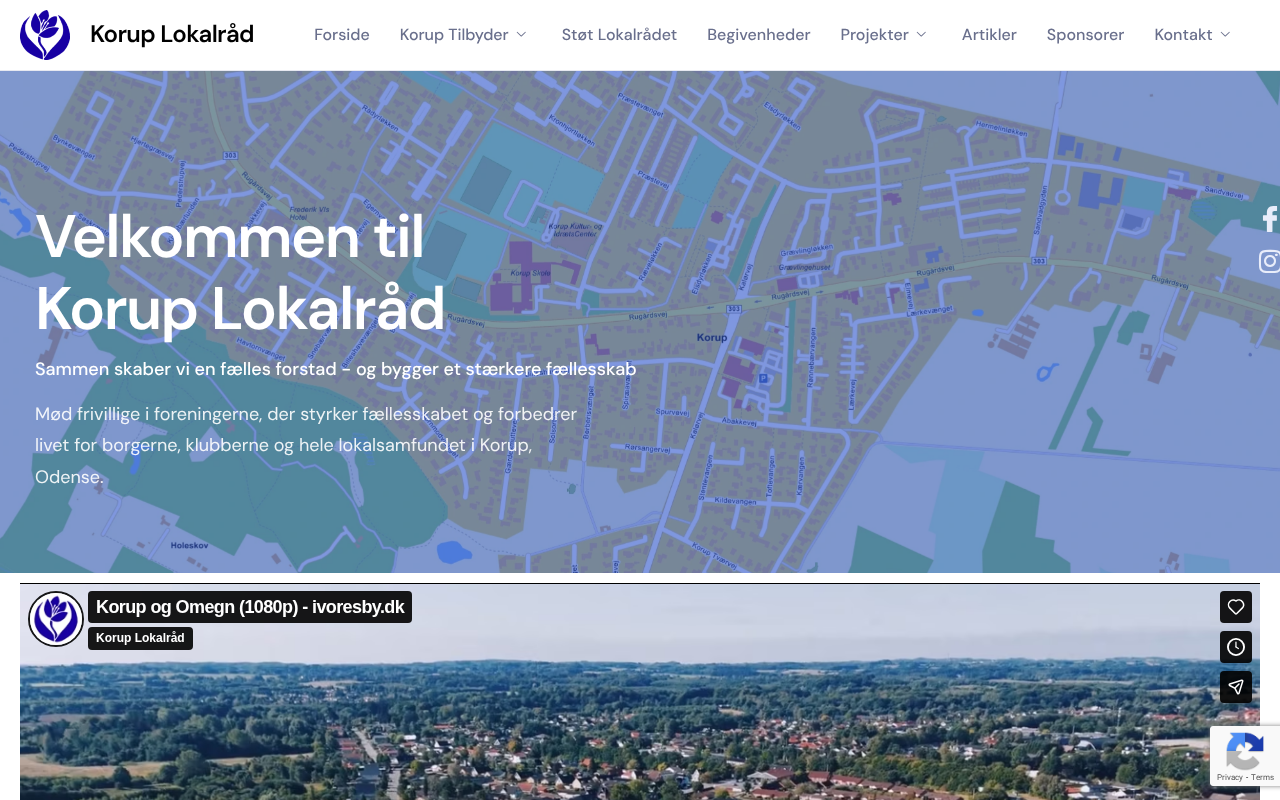Share the video via paper plane icon
The width and height of the screenshot is (1280, 800).
click(x=1236, y=687)
